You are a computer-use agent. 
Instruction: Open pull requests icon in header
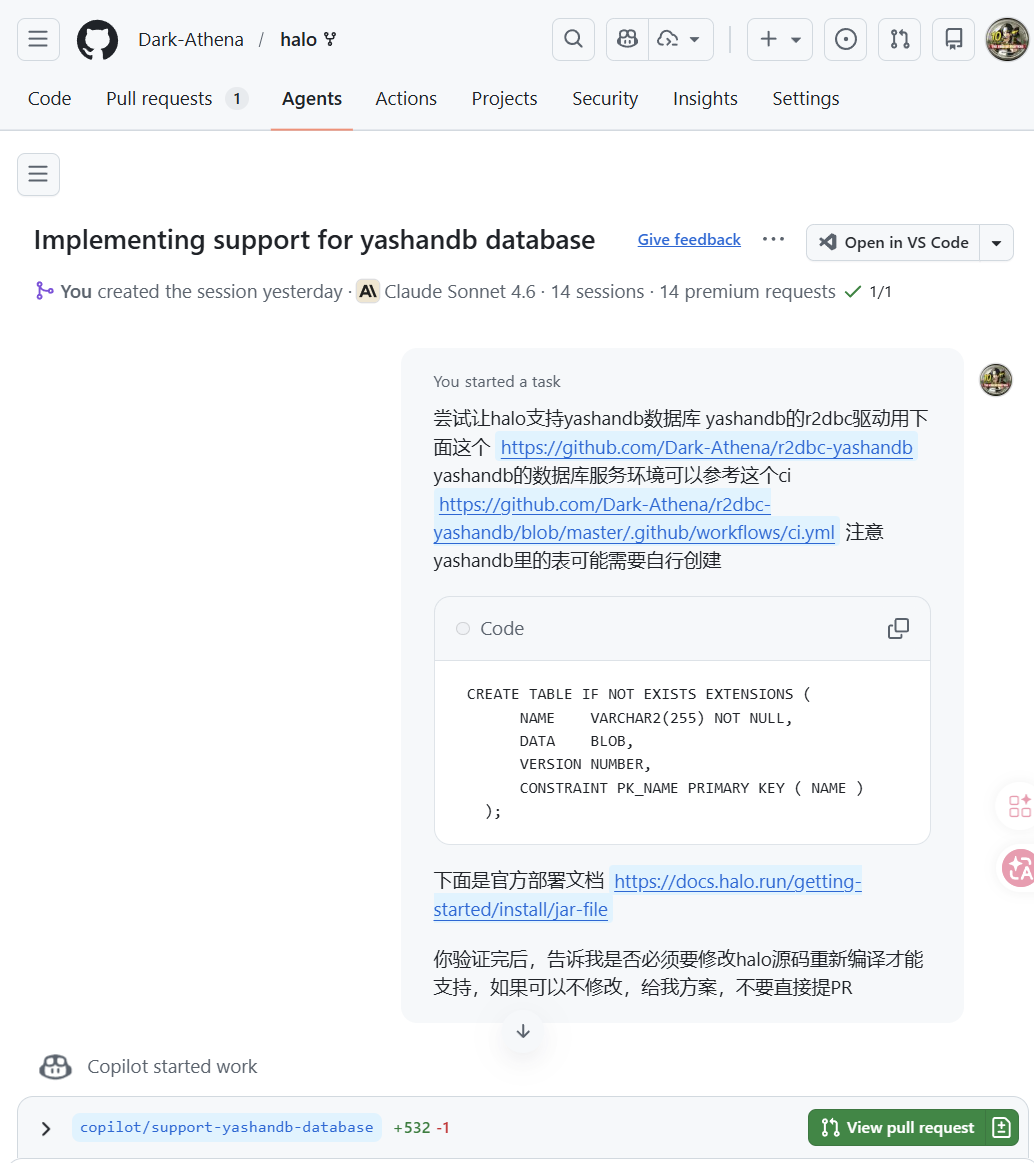click(x=899, y=39)
